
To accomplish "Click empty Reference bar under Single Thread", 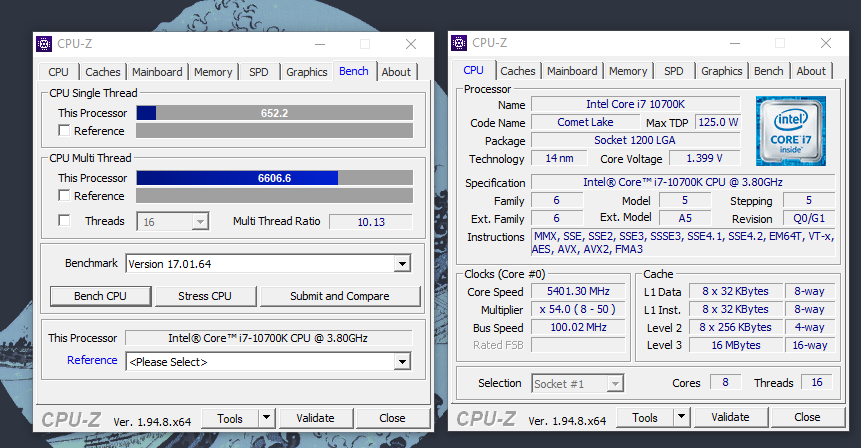I will [275, 131].
